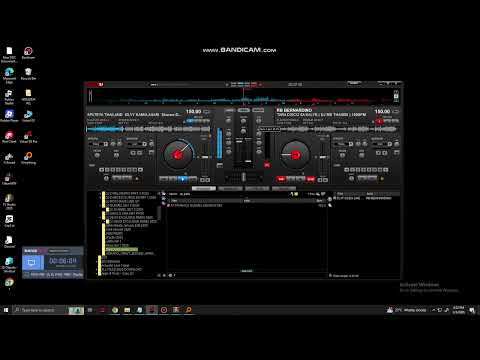Click the first loop button in right deck row
480x360 pixels.
347,170
